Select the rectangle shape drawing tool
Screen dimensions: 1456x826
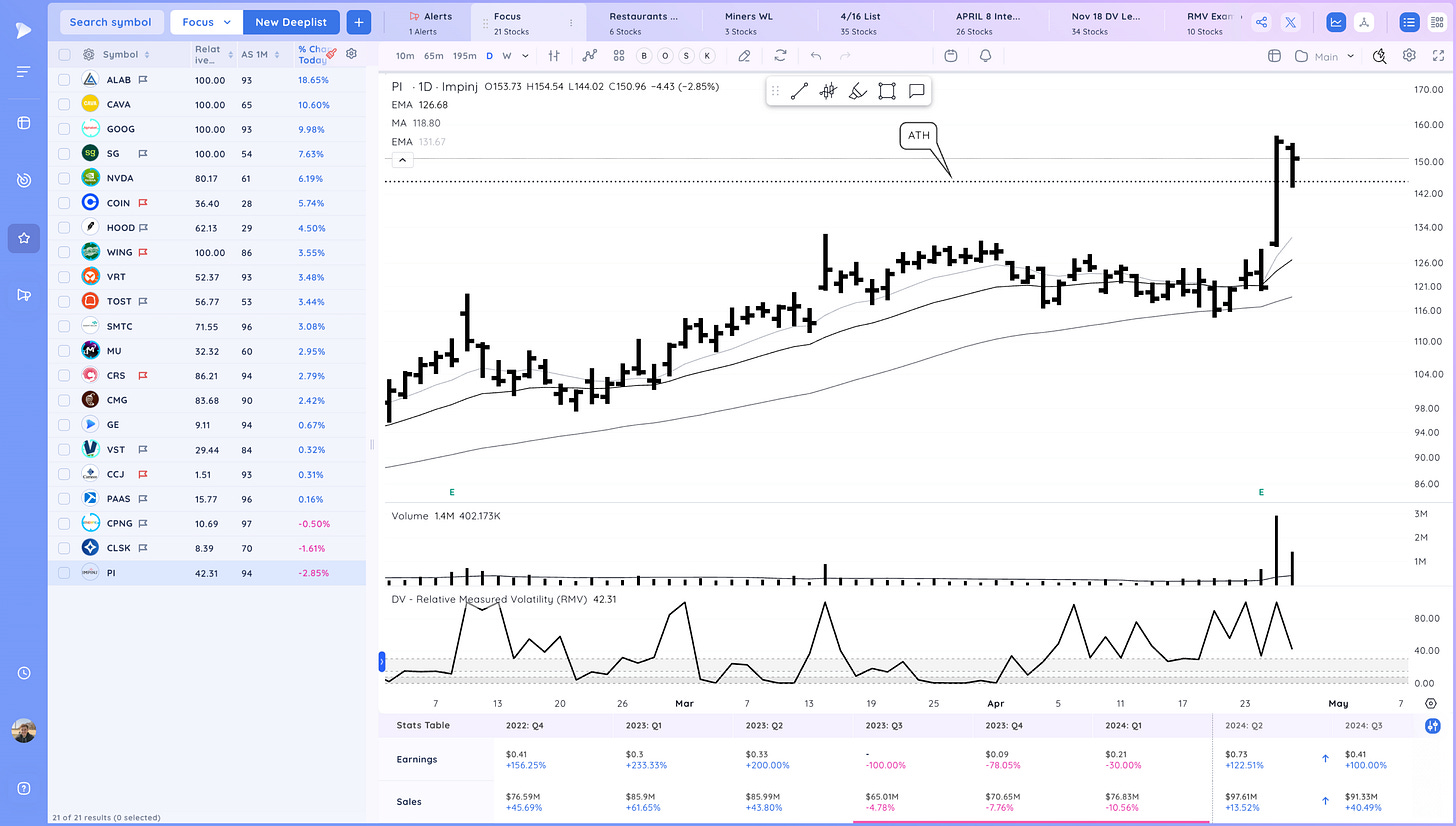[x=886, y=91]
